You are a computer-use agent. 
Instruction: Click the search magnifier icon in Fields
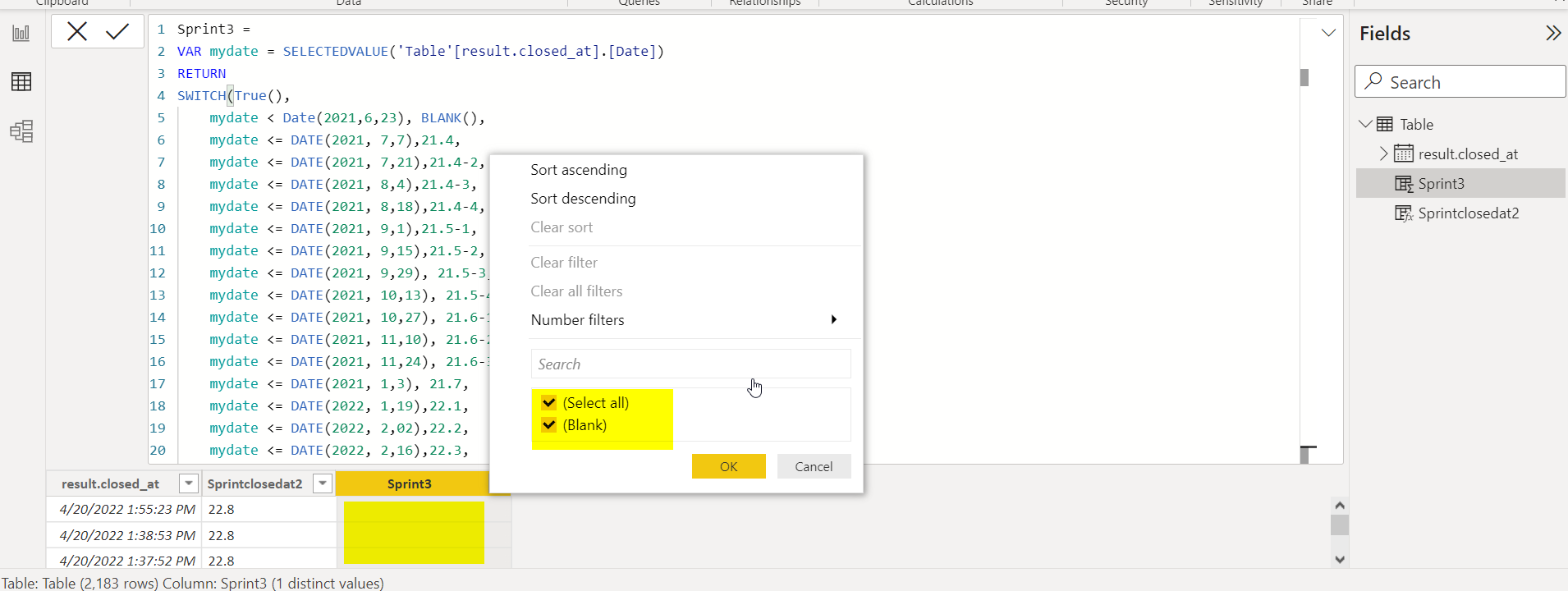(x=1373, y=81)
